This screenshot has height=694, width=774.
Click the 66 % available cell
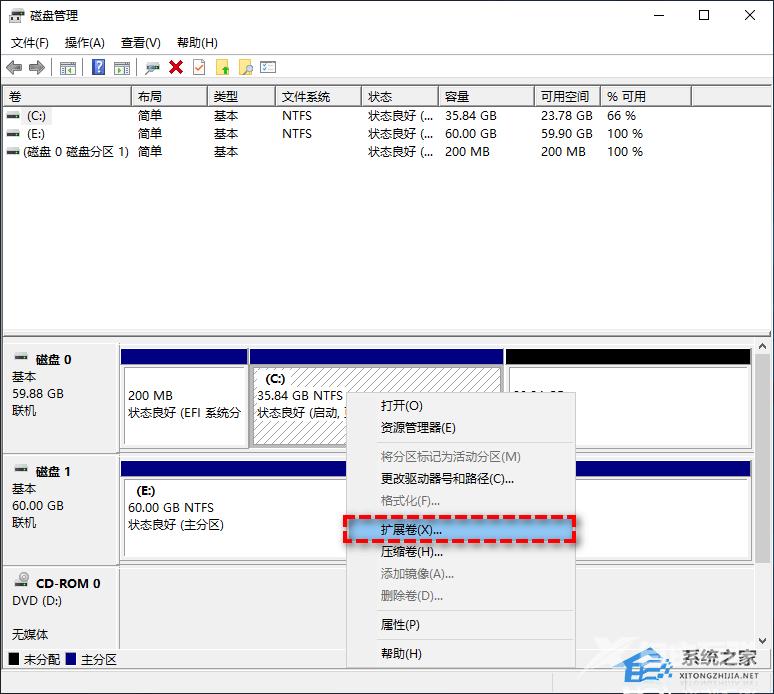click(621, 116)
